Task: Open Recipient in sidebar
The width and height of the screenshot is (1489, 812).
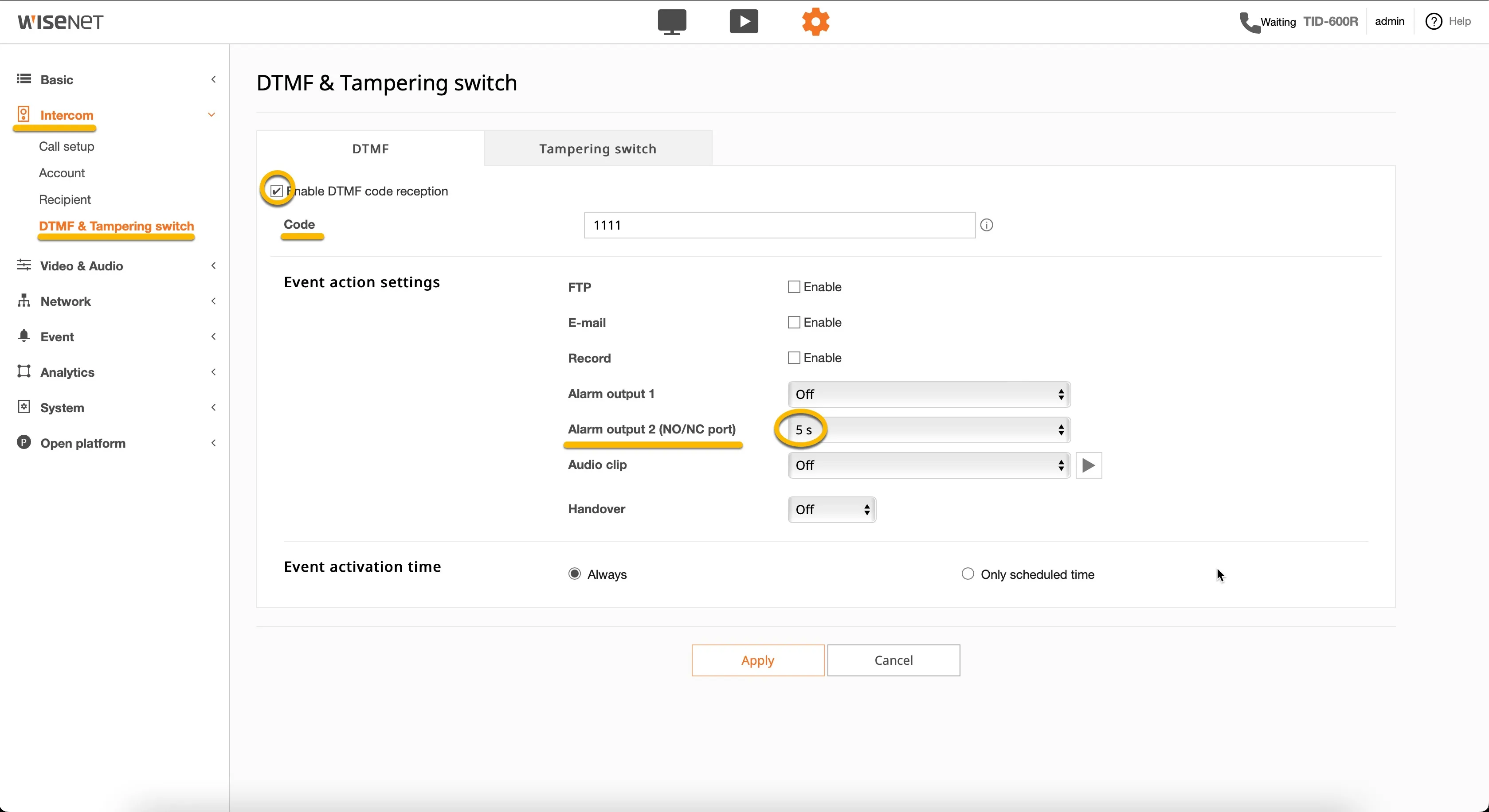Action: click(x=65, y=199)
